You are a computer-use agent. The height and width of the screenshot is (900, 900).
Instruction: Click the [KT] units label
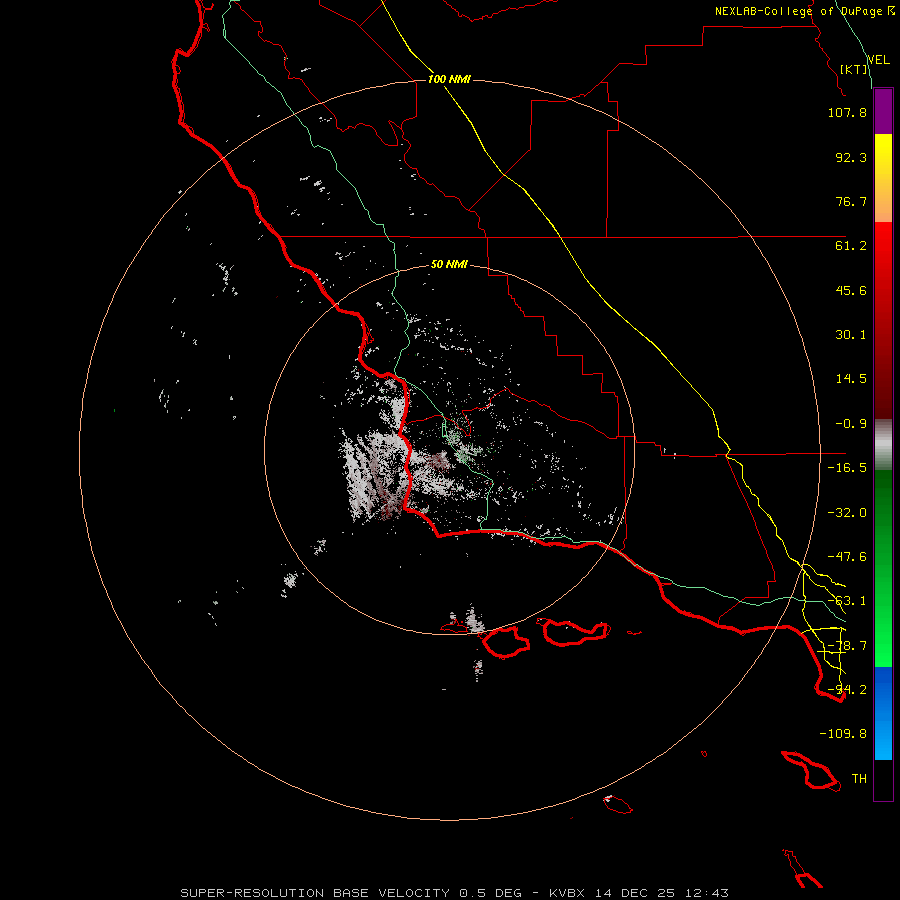[854, 69]
